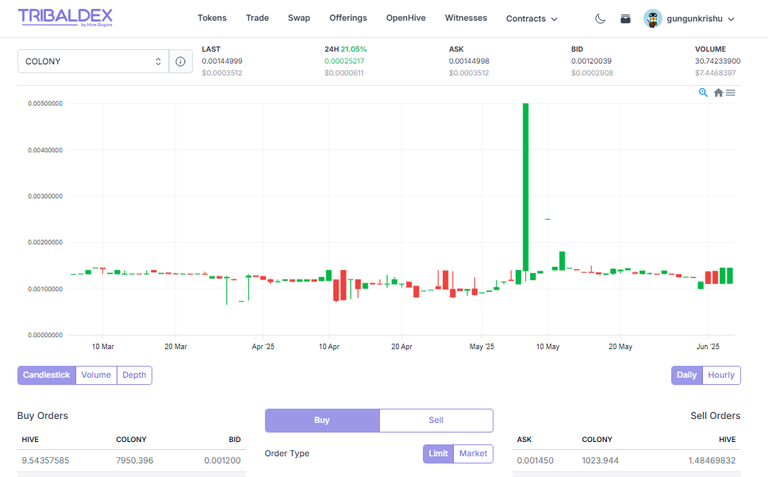Click buy order bid 0.001200
The width and height of the screenshot is (768, 477).
click(x=222, y=460)
